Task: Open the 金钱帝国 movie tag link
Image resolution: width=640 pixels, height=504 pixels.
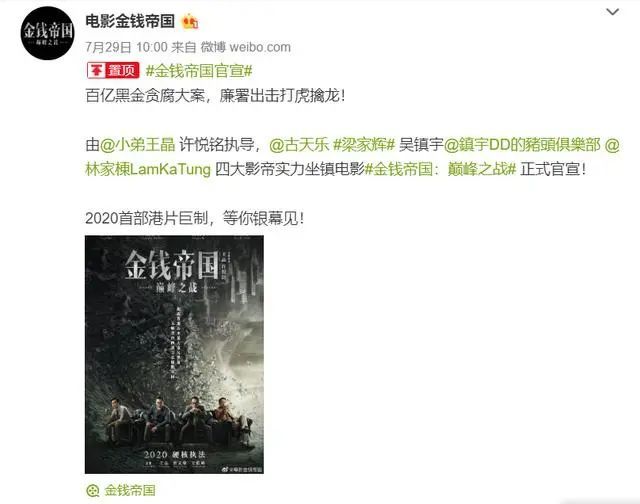Action: tap(130, 490)
